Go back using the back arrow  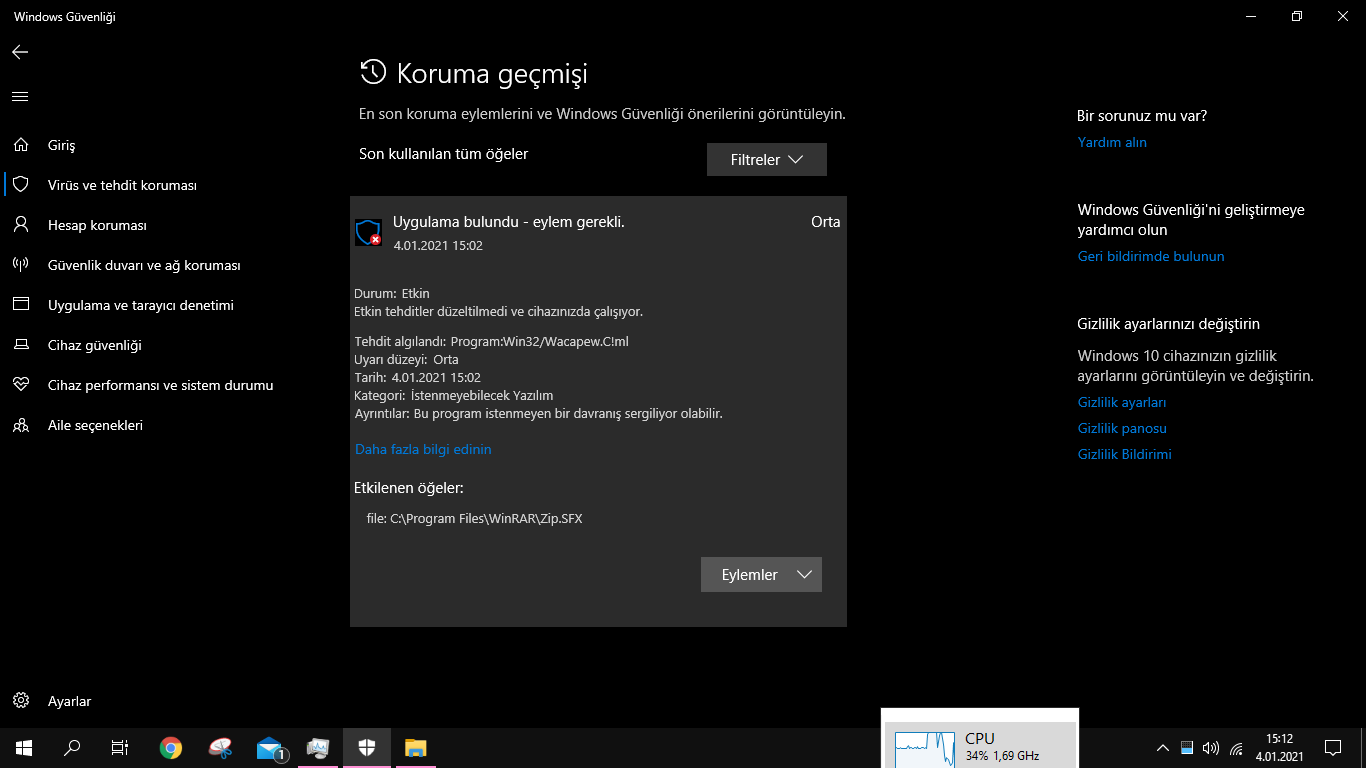(20, 52)
